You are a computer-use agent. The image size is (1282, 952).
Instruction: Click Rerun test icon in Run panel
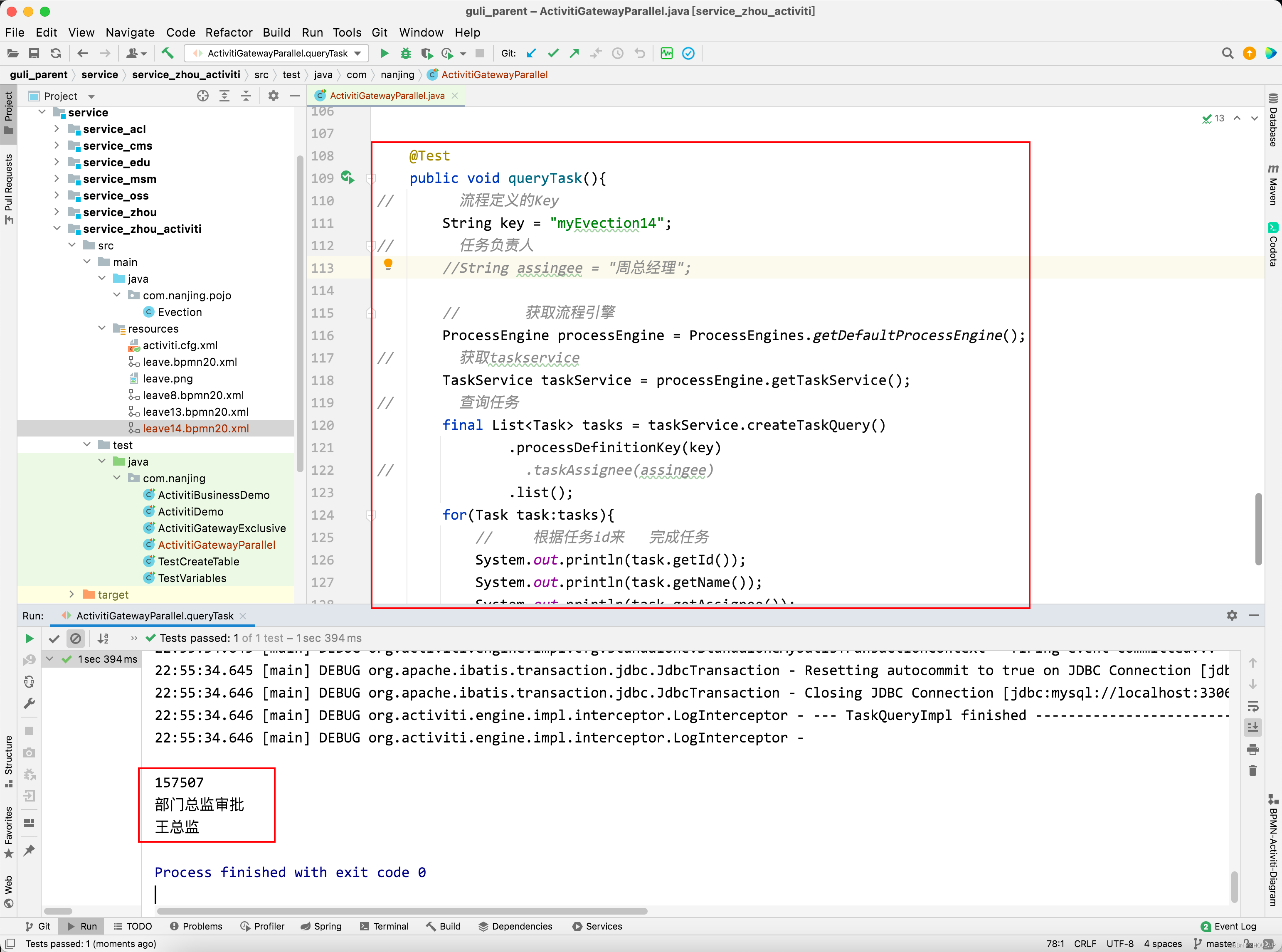(x=29, y=638)
